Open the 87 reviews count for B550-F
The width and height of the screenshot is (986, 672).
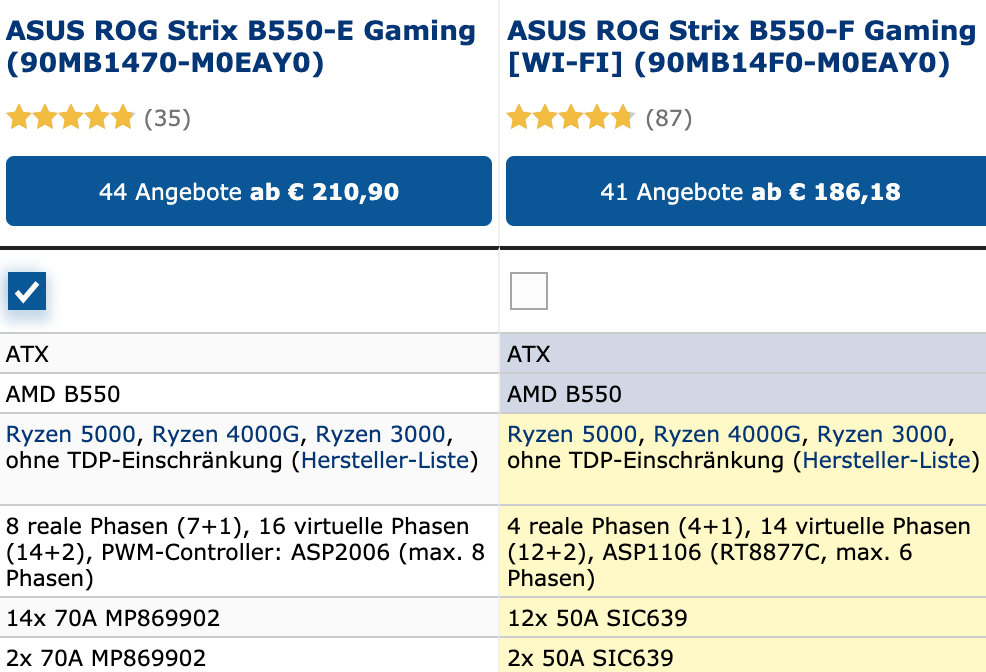pos(668,119)
